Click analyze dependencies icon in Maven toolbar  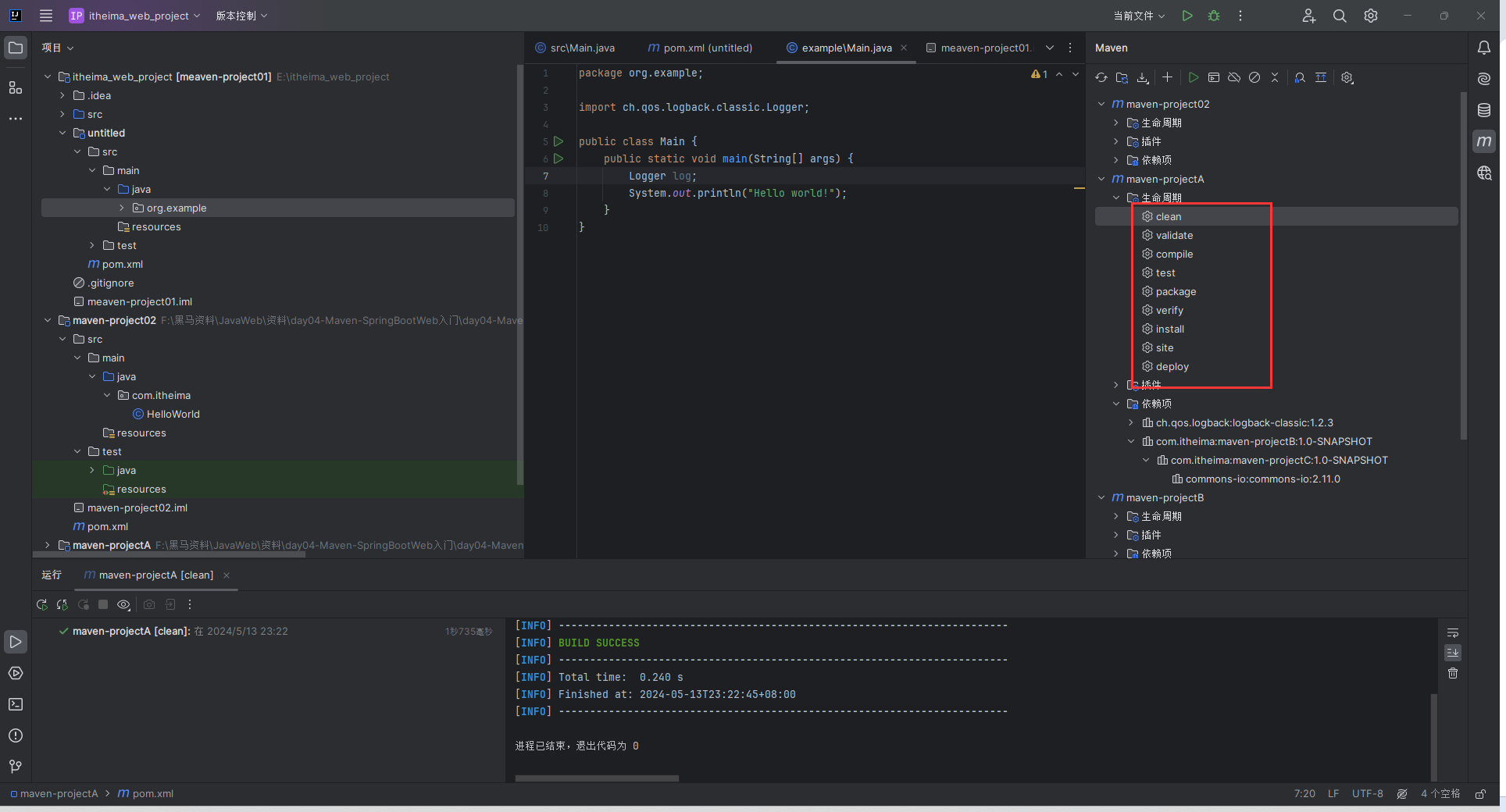coord(1300,77)
